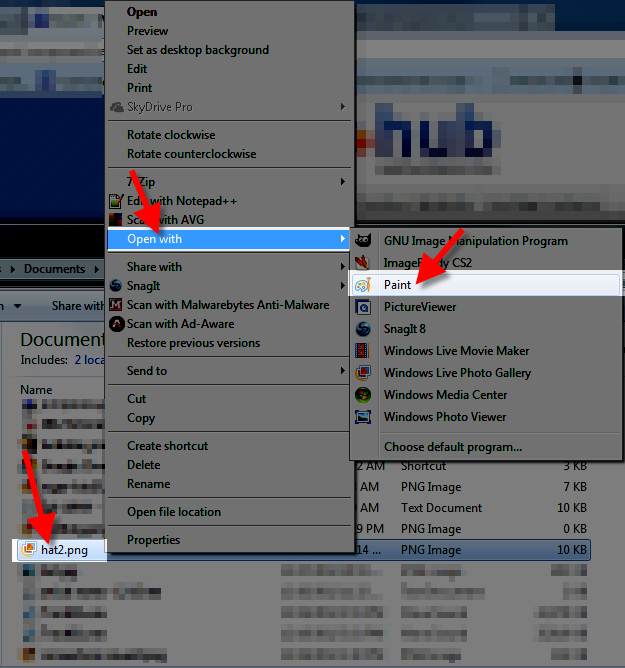The width and height of the screenshot is (625, 668).
Task: Click the Windows Live Movie Maker icon
Action: (x=364, y=351)
